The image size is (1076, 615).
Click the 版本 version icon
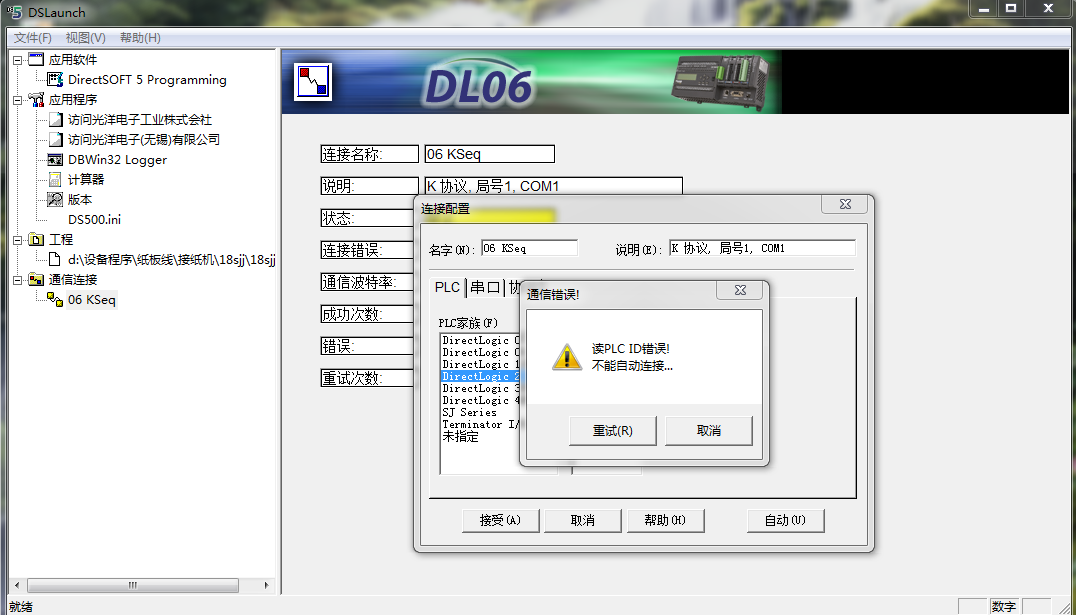tap(55, 200)
